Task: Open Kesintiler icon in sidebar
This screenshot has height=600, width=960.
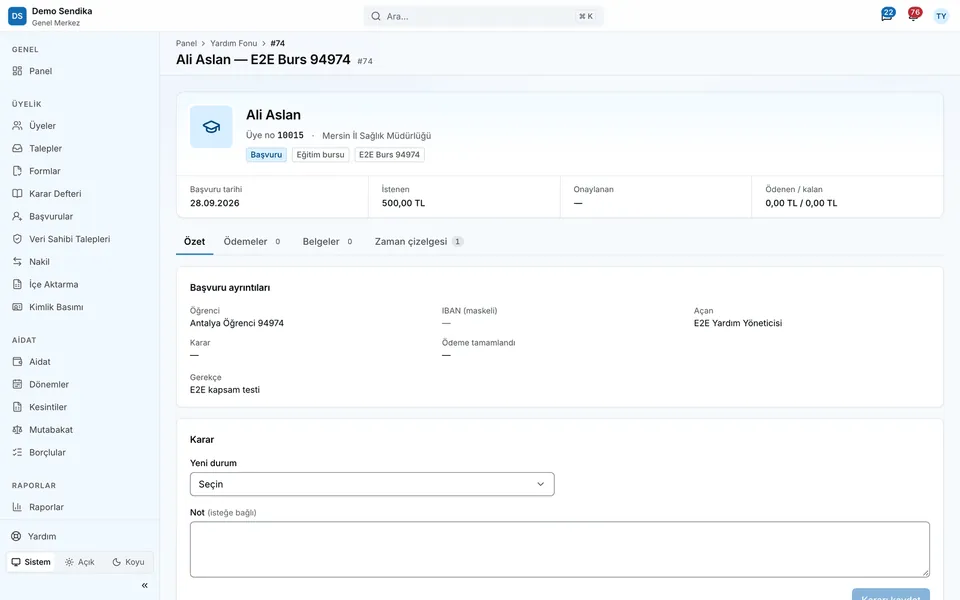Action: (x=17, y=407)
